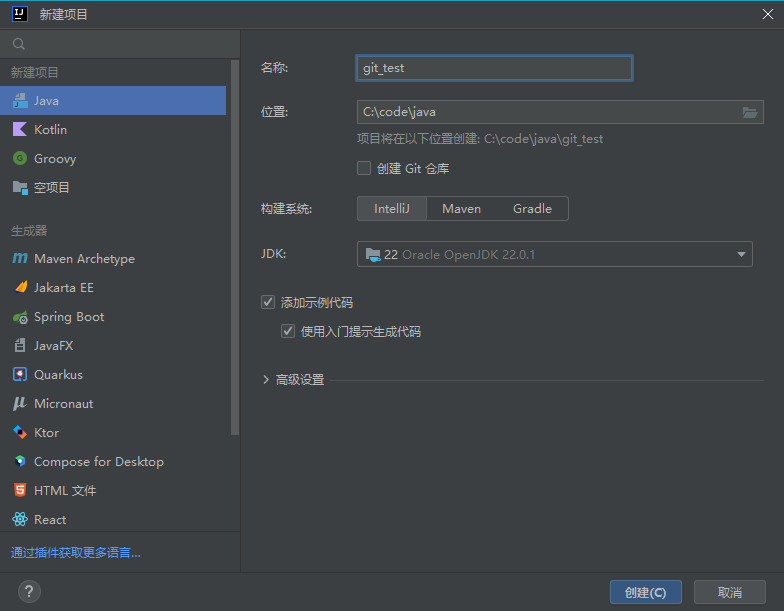Click the empty project folder icon
Viewport: 784px width, 611px height.
[20, 188]
